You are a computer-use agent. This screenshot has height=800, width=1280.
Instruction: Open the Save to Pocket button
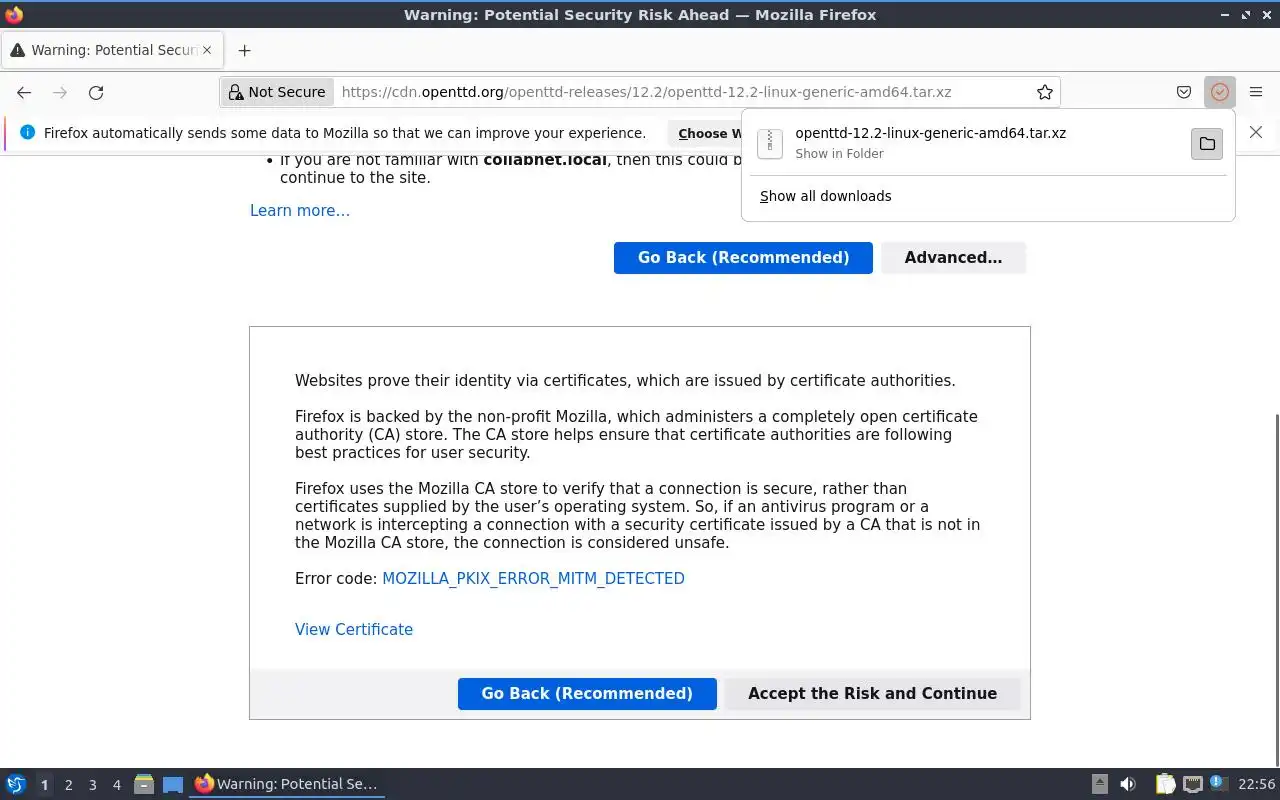click(x=1184, y=92)
